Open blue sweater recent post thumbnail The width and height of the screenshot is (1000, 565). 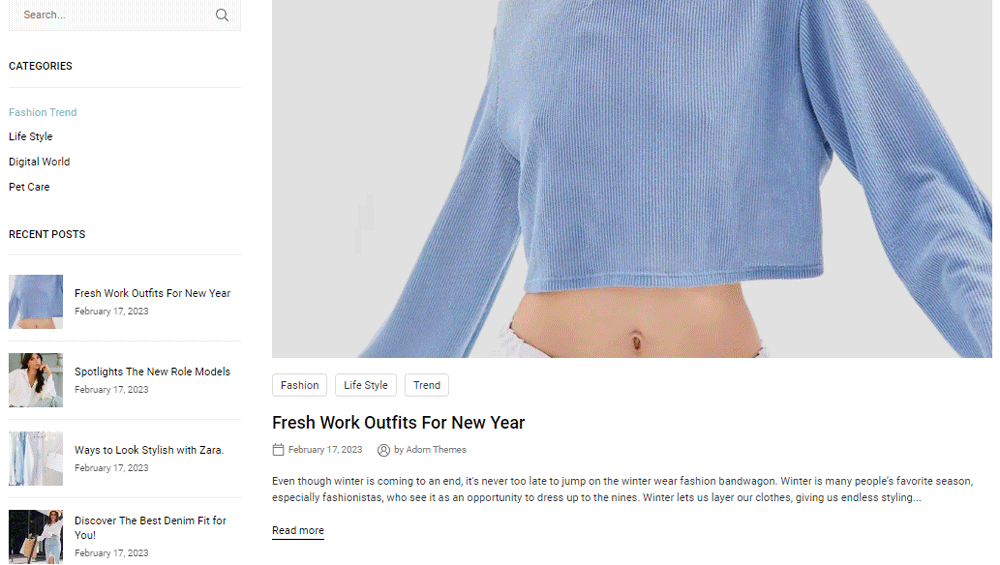tap(36, 302)
